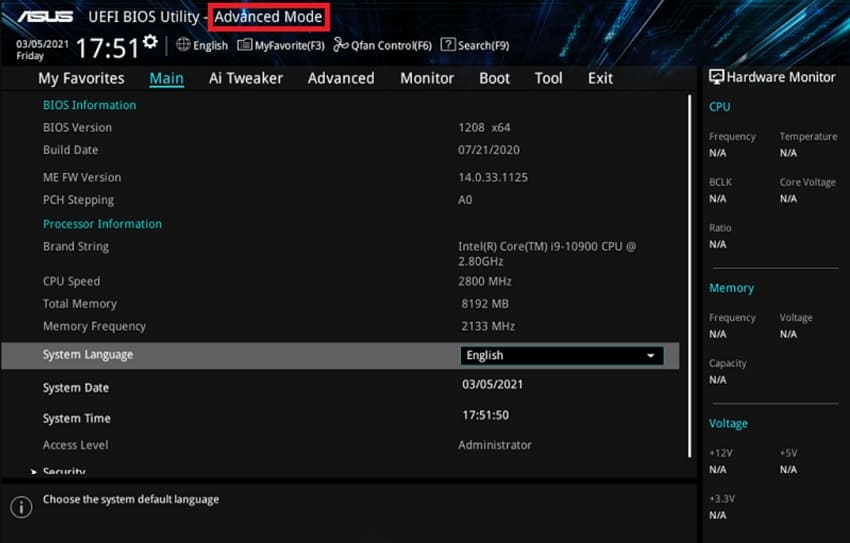Click the main panel vertical scrollbar

(690, 276)
